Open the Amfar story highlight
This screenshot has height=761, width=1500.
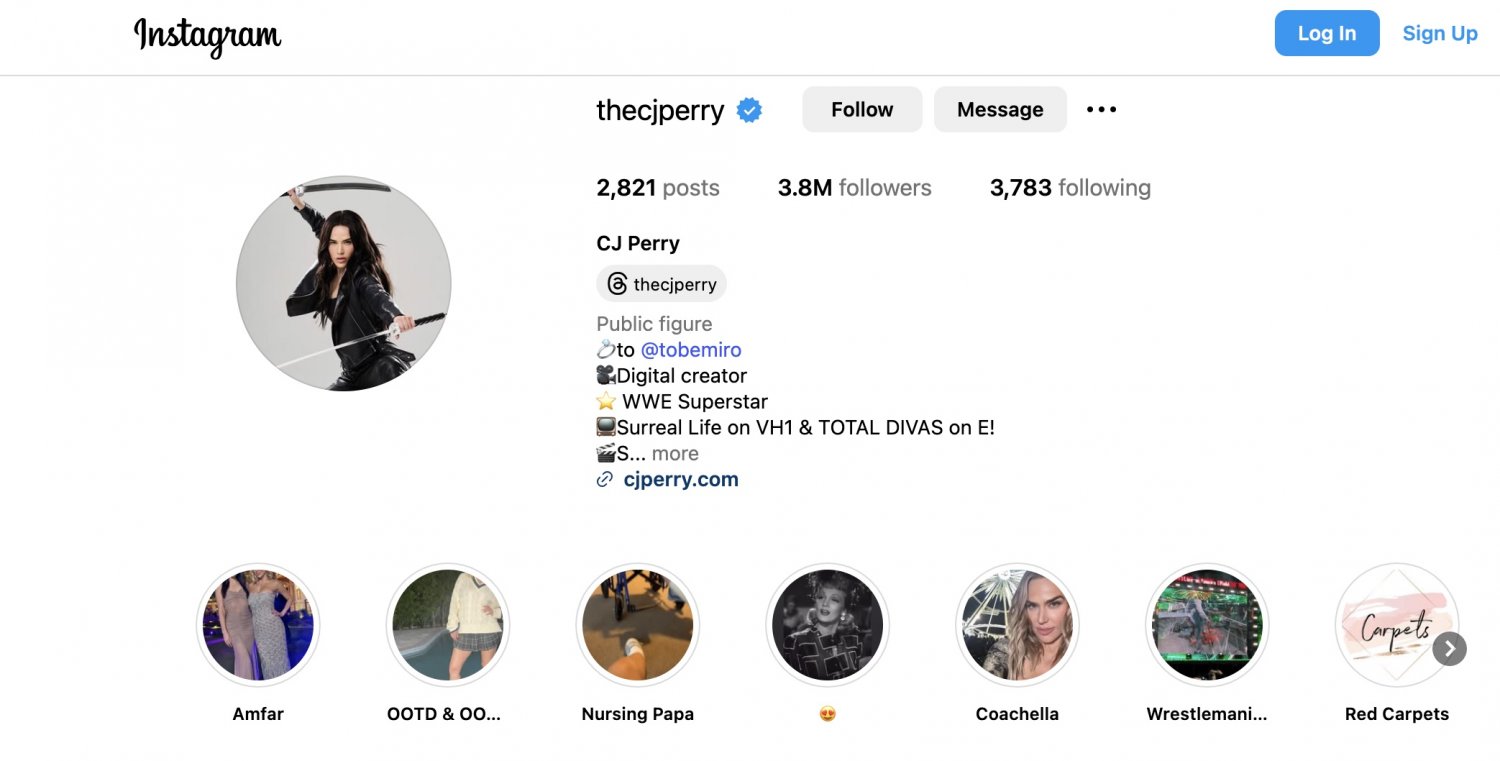[258, 625]
